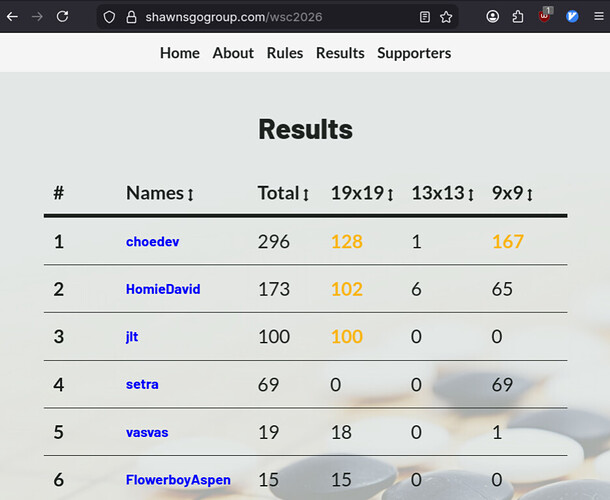
Task: Go back with the browser back arrow
Action: (x=12, y=17)
